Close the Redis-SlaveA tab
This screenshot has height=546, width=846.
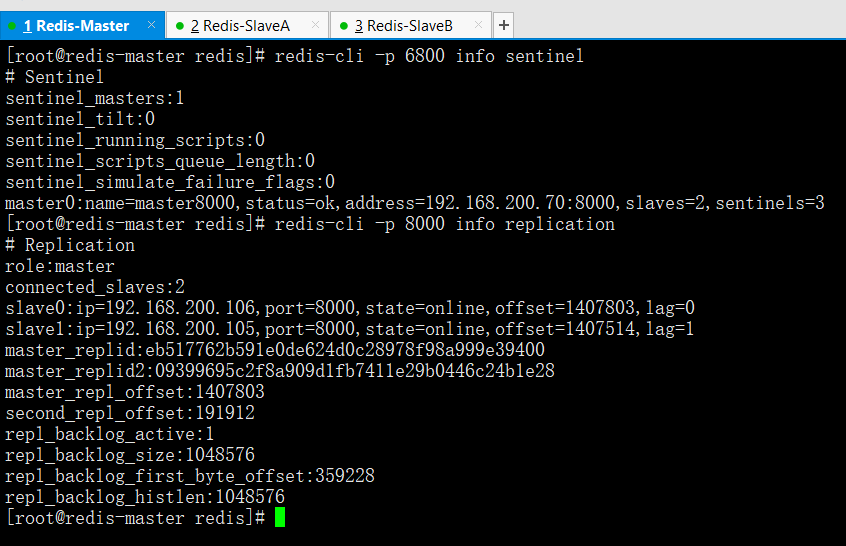tap(316, 25)
